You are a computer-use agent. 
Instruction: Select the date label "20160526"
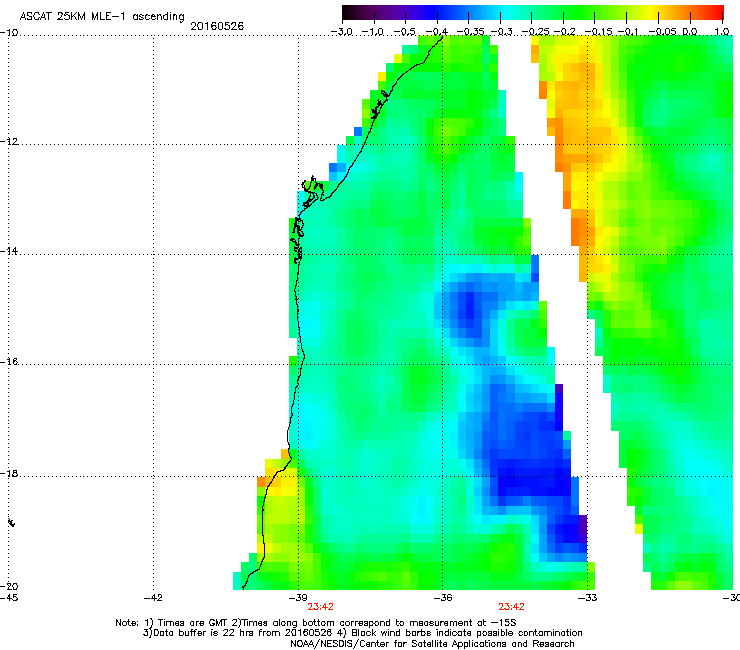217,26
